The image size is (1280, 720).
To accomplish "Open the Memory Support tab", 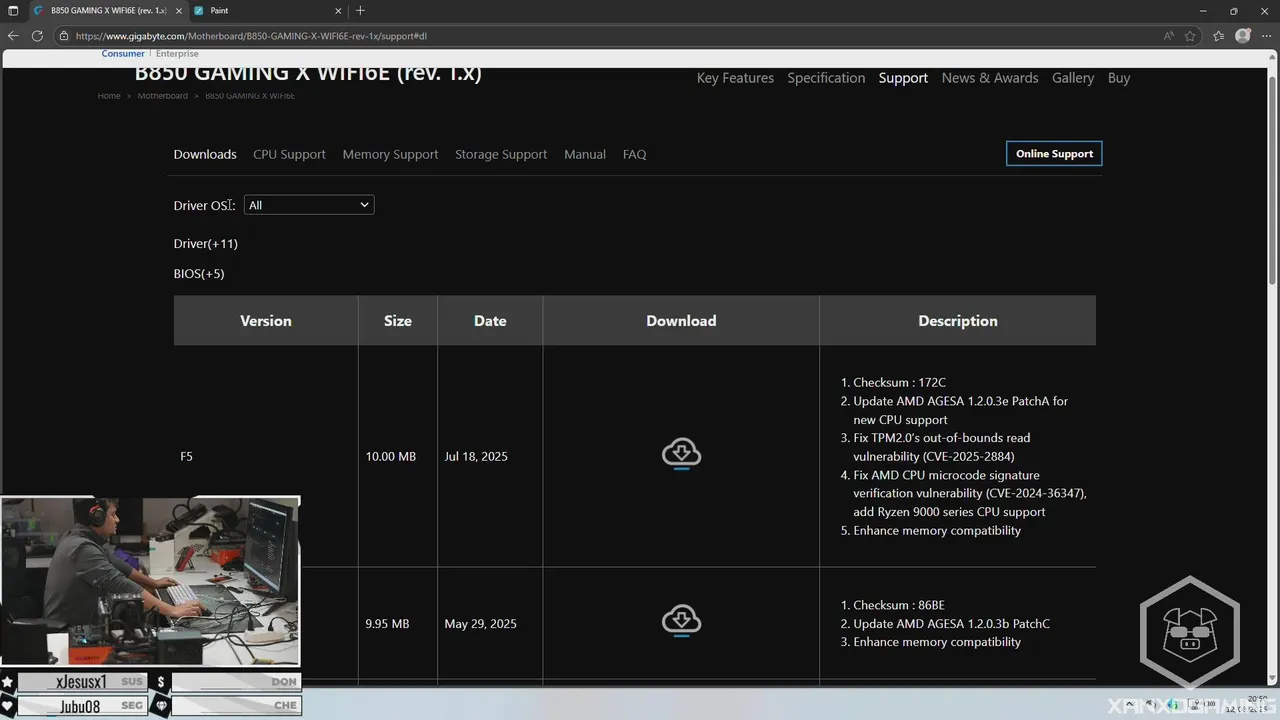I will 390,154.
